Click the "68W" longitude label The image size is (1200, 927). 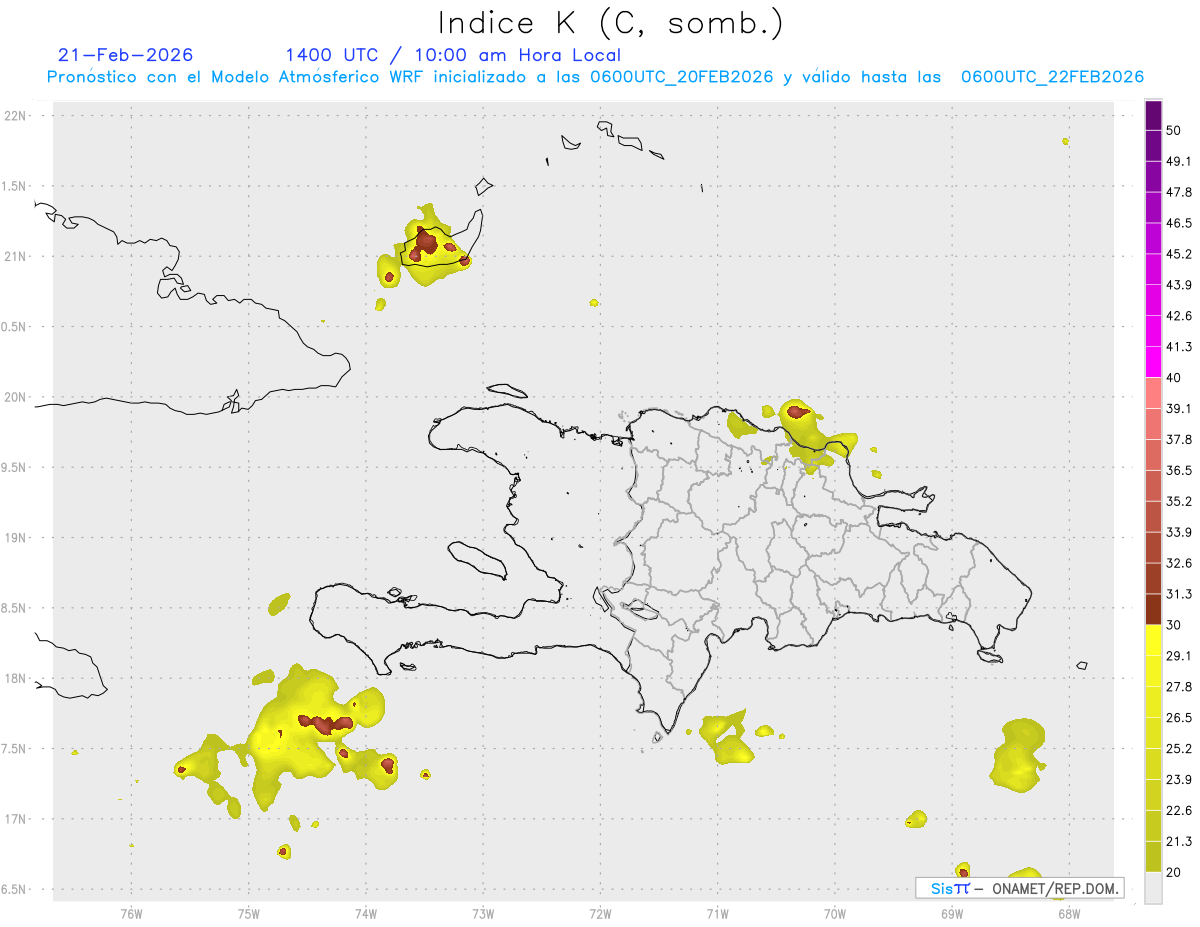coord(1069,913)
